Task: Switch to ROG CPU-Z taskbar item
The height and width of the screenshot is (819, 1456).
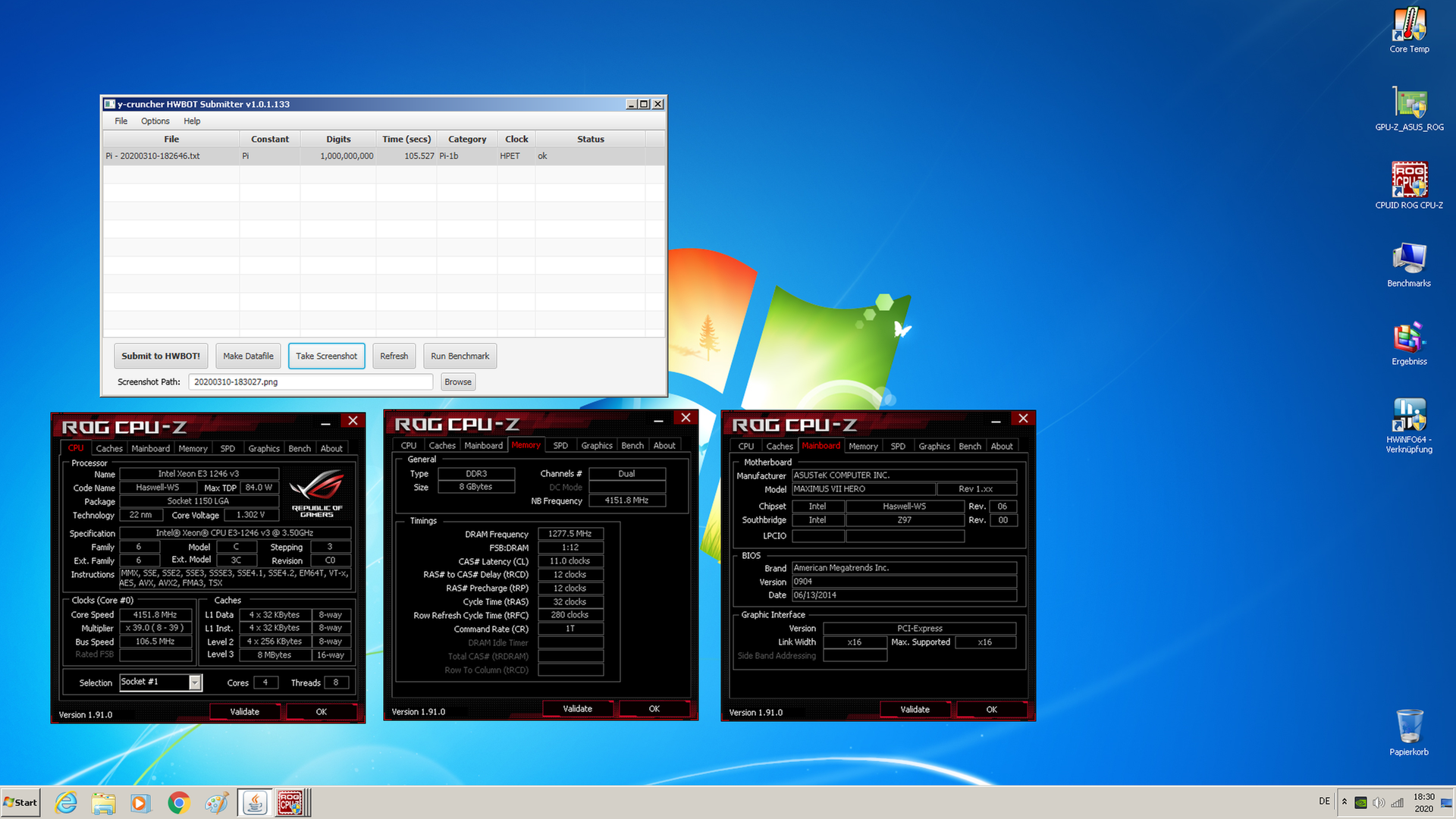Action: click(291, 802)
